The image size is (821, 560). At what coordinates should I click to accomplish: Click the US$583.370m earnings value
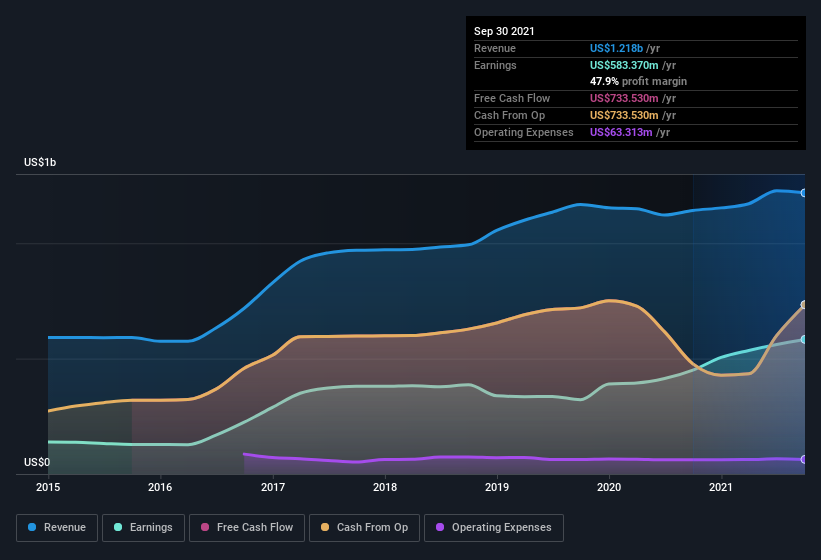[624, 65]
